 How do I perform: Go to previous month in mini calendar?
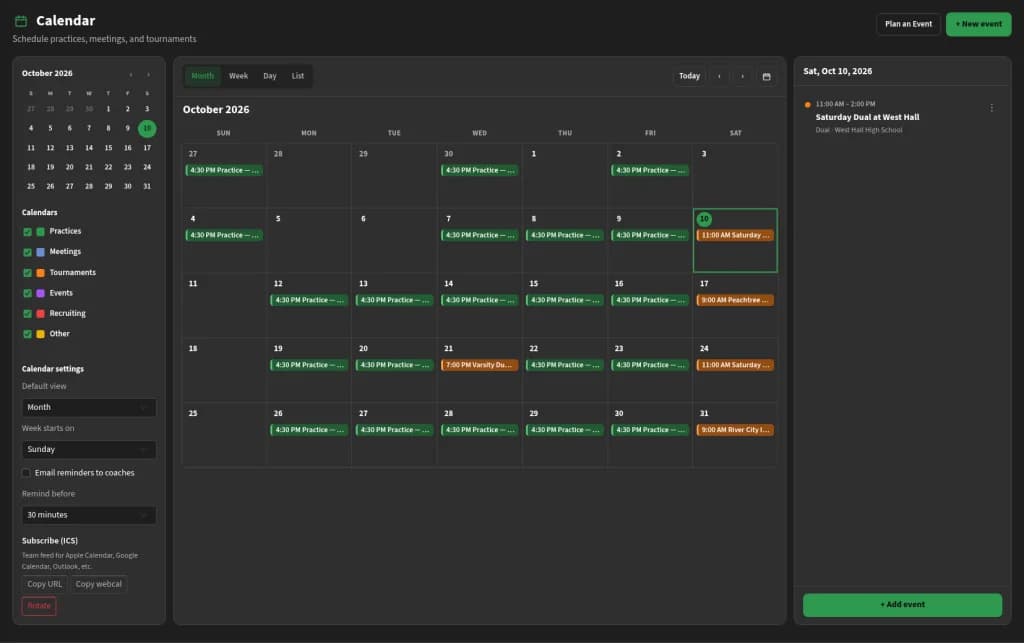(x=131, y=74)
